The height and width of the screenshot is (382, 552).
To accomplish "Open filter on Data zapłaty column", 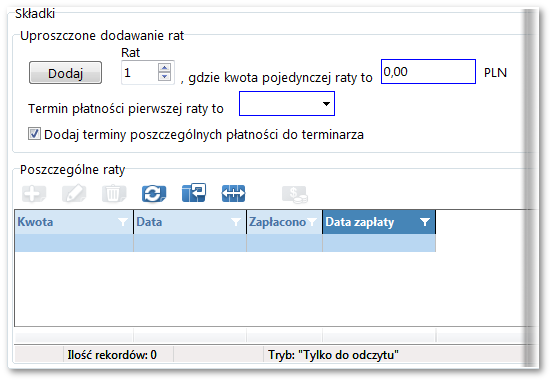I will (x=425, y=222).
